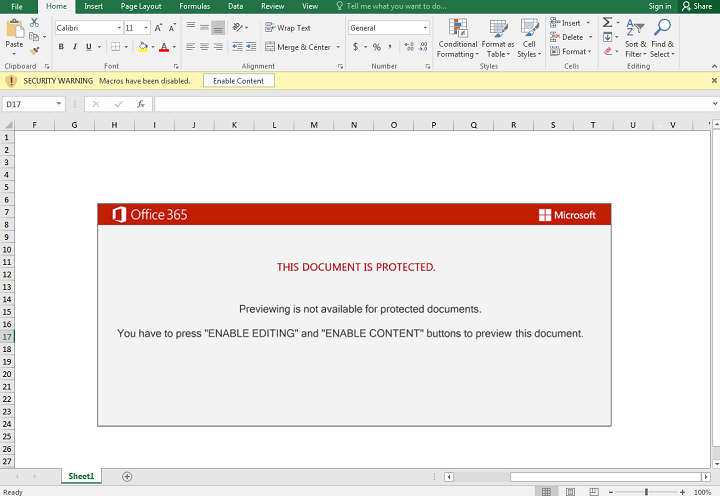
Task: Toggle Bold formatting
Action: (x=61, y=47)
